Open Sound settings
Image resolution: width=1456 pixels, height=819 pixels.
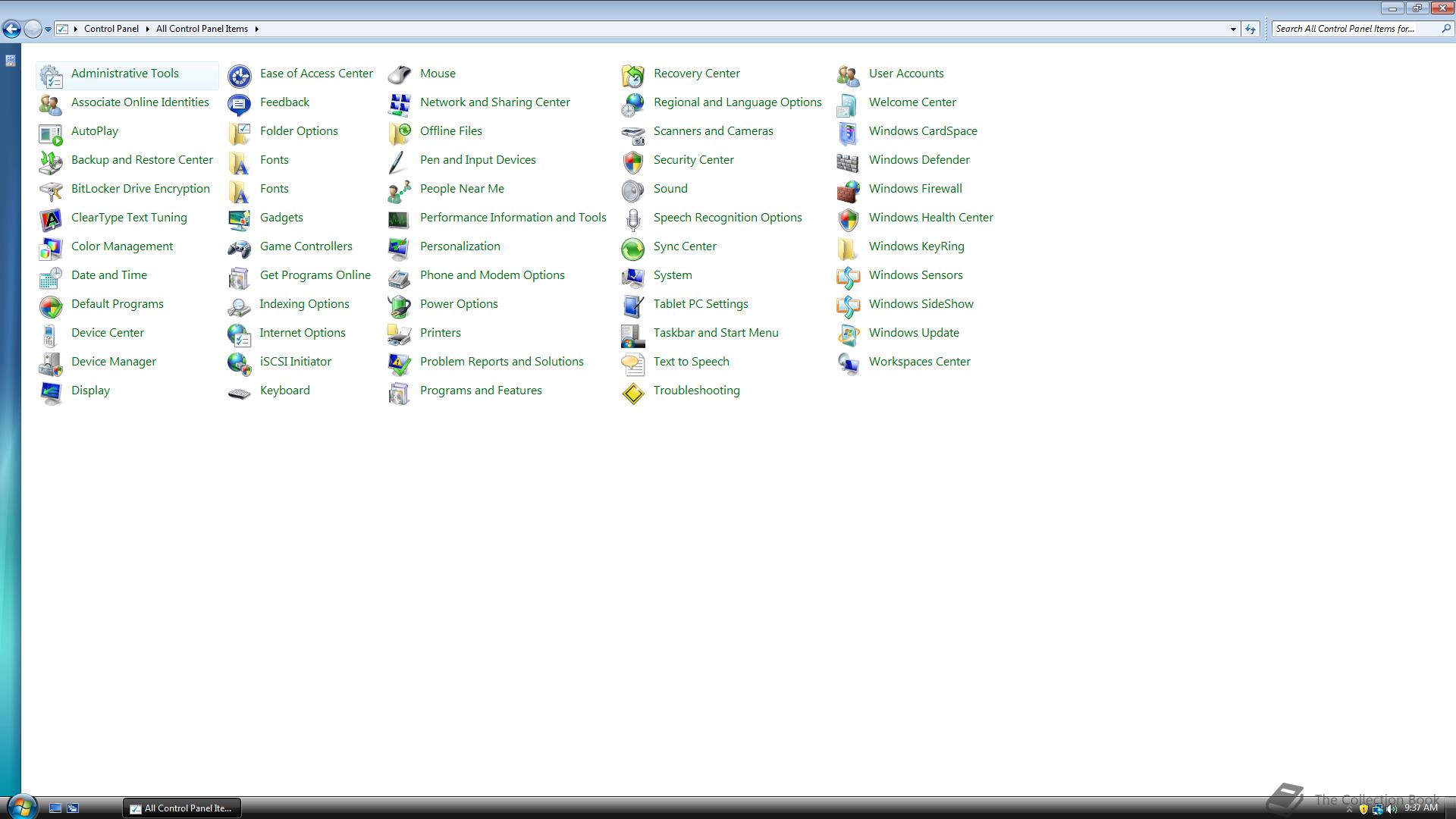pos(670,188)
